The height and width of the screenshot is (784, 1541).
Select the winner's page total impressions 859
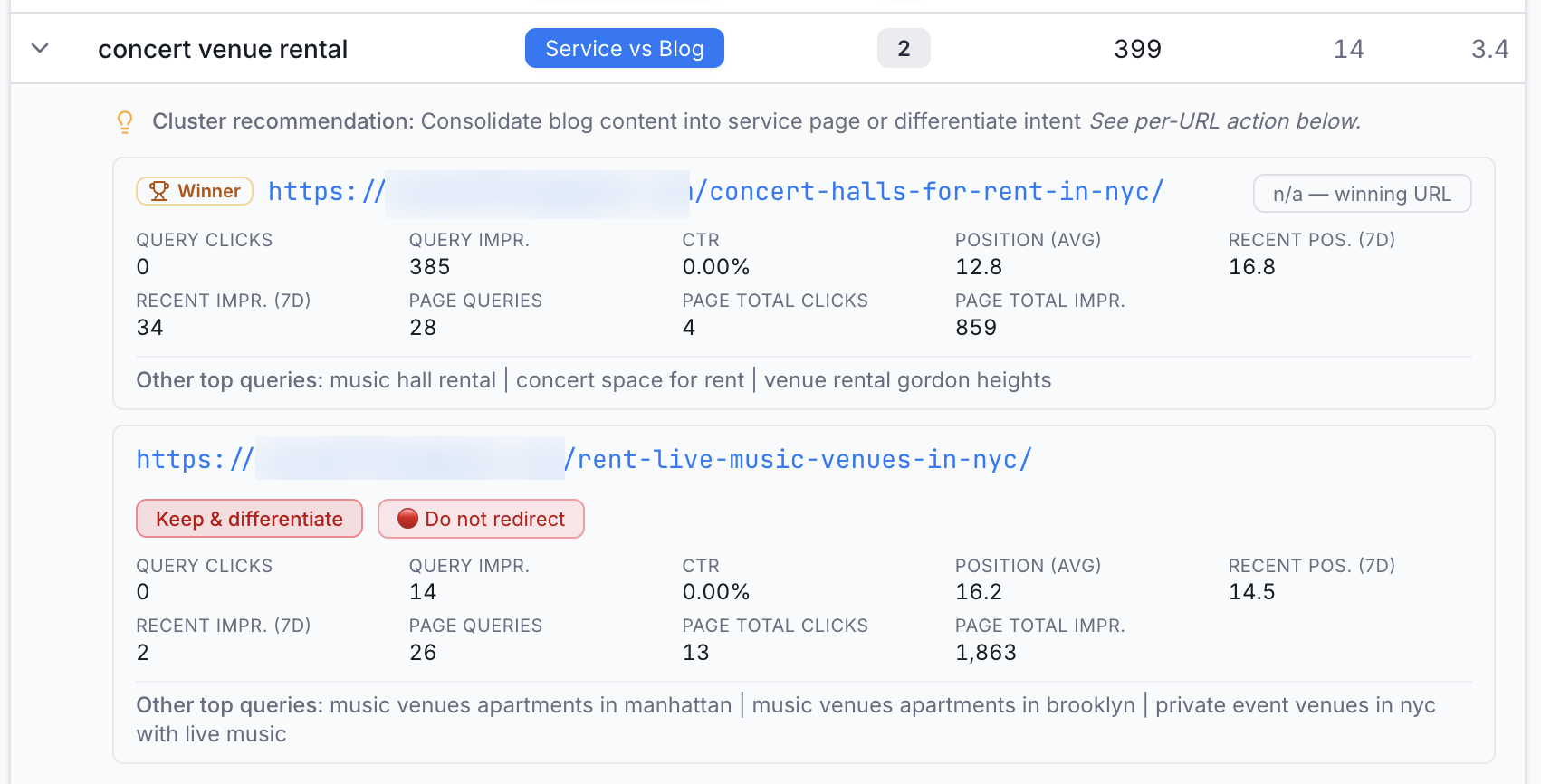(976, 328)
